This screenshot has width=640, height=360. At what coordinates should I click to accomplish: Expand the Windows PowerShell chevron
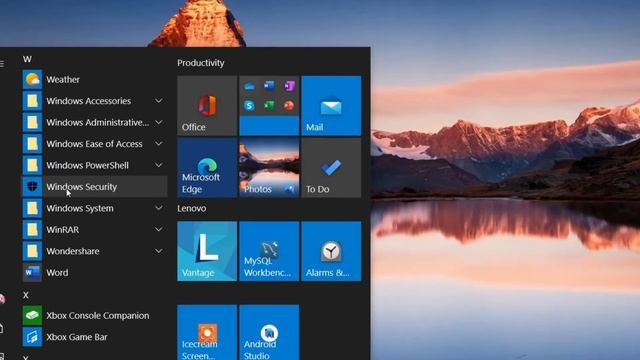click(x=159, y=165)
